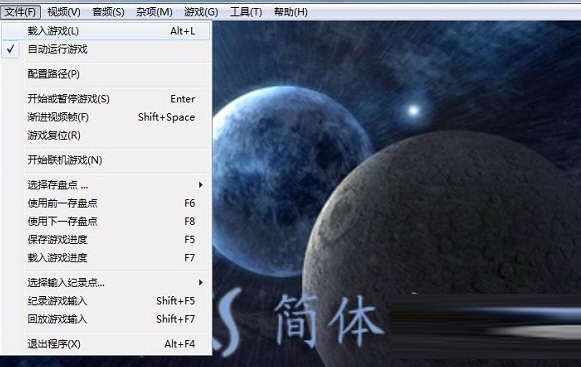Toggle the 自动运行游戏 checked option
581x367 pixels.
(106, 49)
